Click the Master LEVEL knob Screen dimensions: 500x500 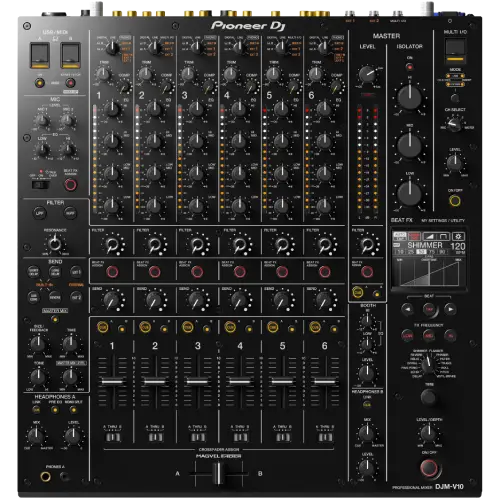coord(367,75)
